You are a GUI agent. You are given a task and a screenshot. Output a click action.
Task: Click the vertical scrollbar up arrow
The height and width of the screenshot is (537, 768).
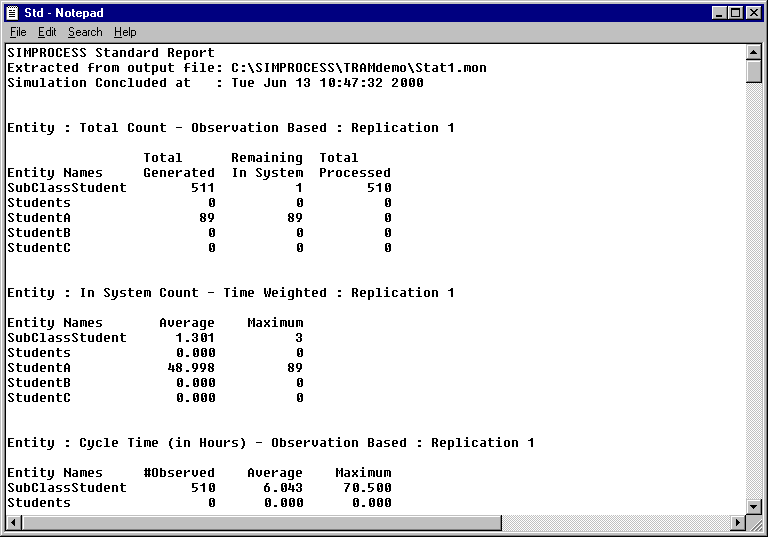(x=753, y=52)
